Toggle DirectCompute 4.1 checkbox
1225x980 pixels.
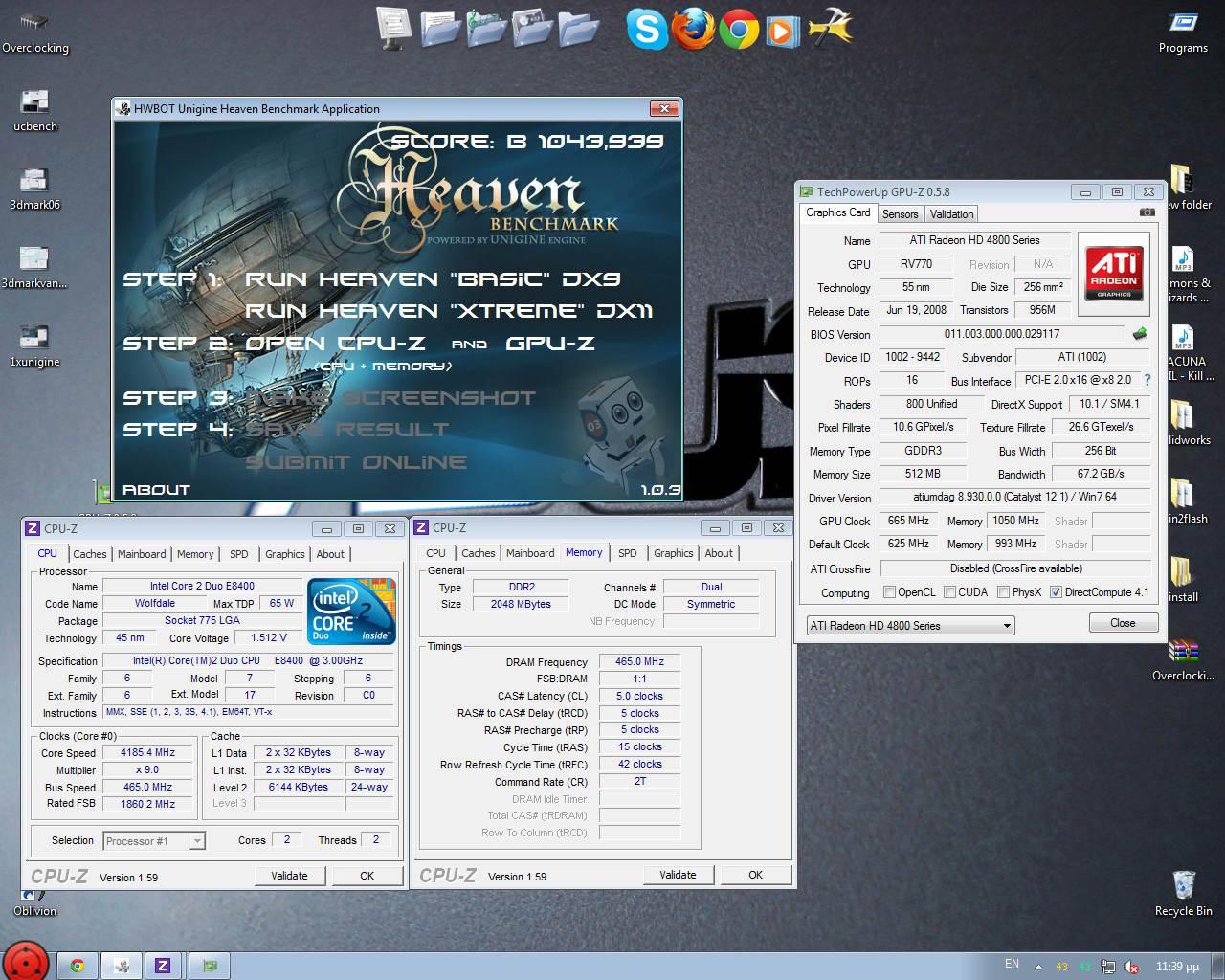1057,592
